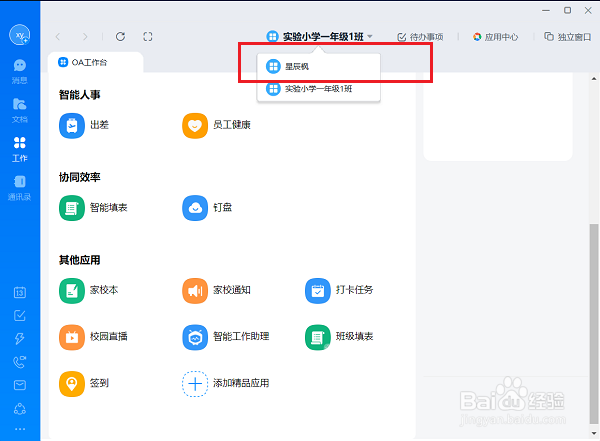
Task: Open the 工作 workbench section
Action: click(x=20, y=149)
